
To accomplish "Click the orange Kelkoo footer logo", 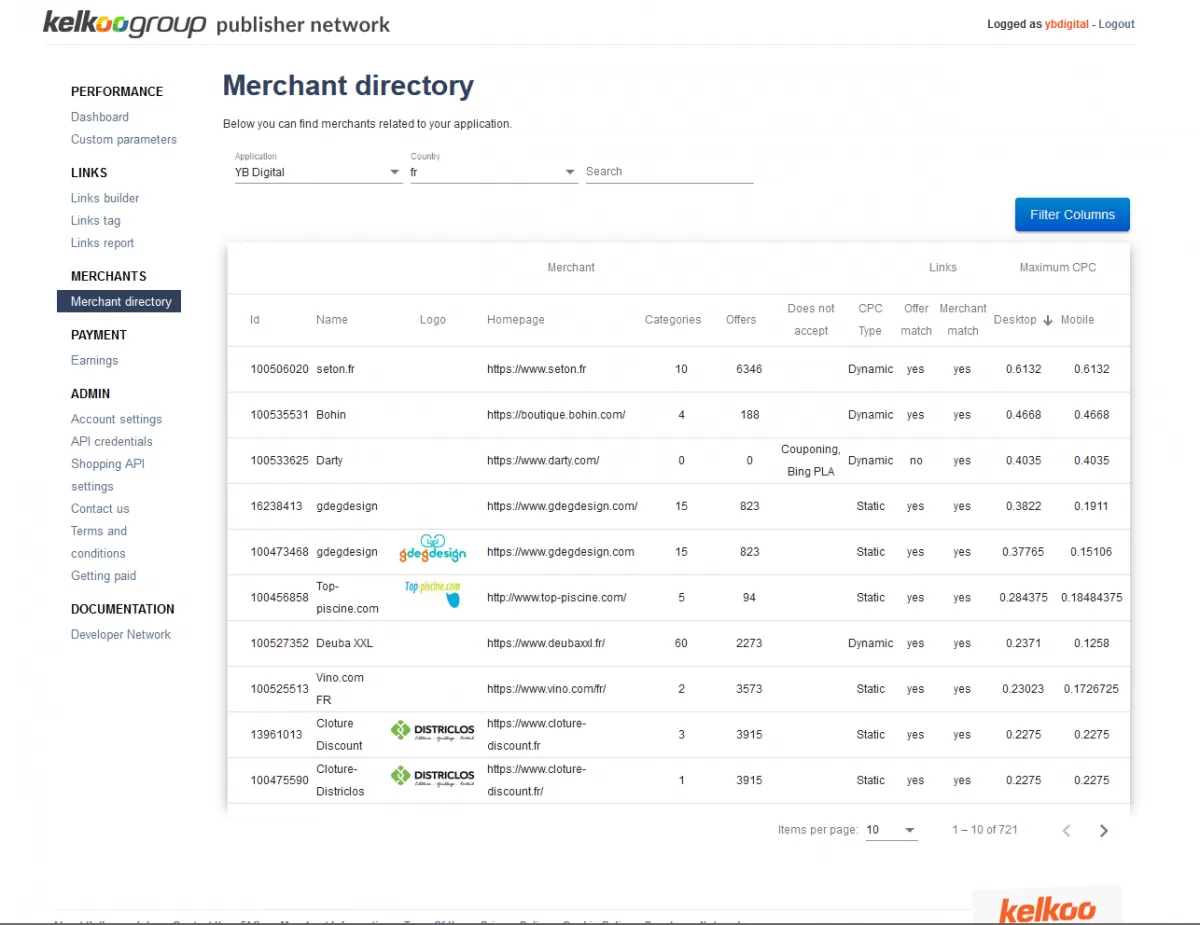I will pos(1047,908).
